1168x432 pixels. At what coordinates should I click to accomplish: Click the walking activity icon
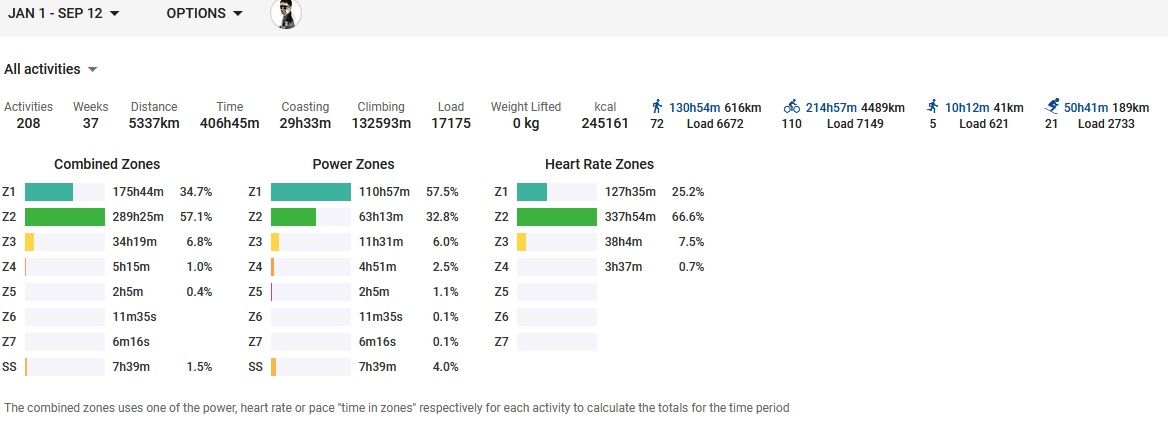[656, 106]
